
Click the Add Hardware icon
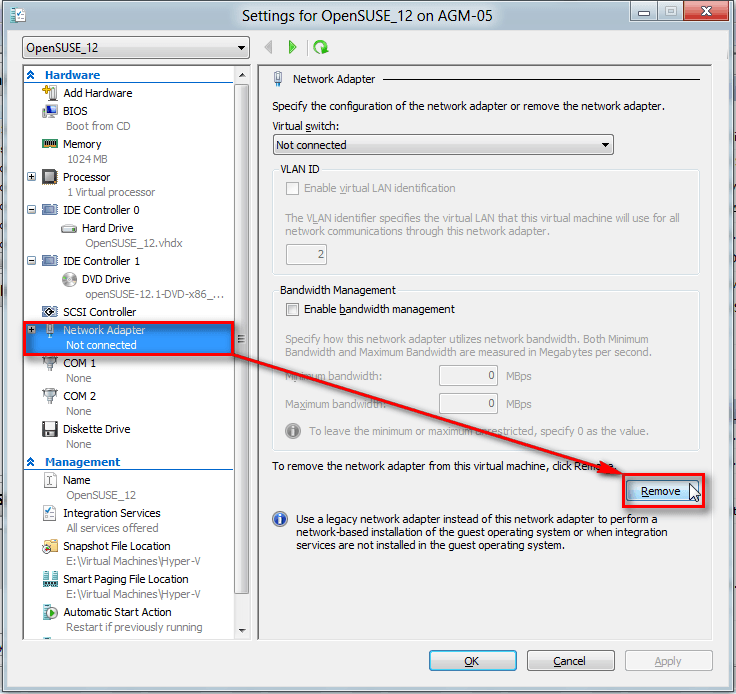(50, 93)
